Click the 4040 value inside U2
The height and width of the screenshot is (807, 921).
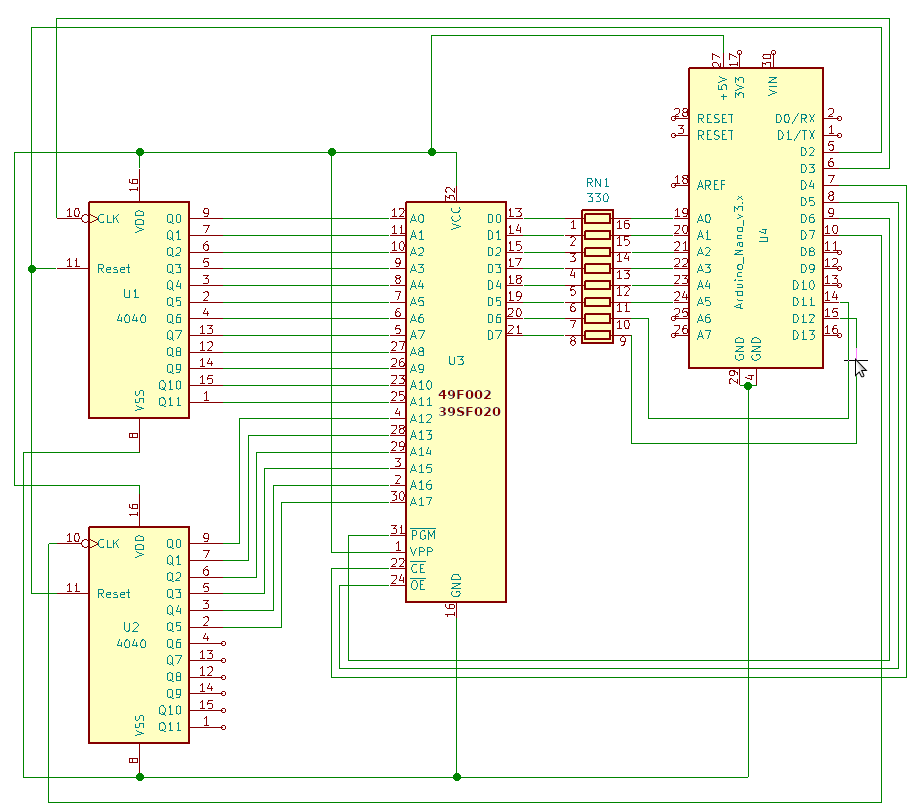pos(131,644)
